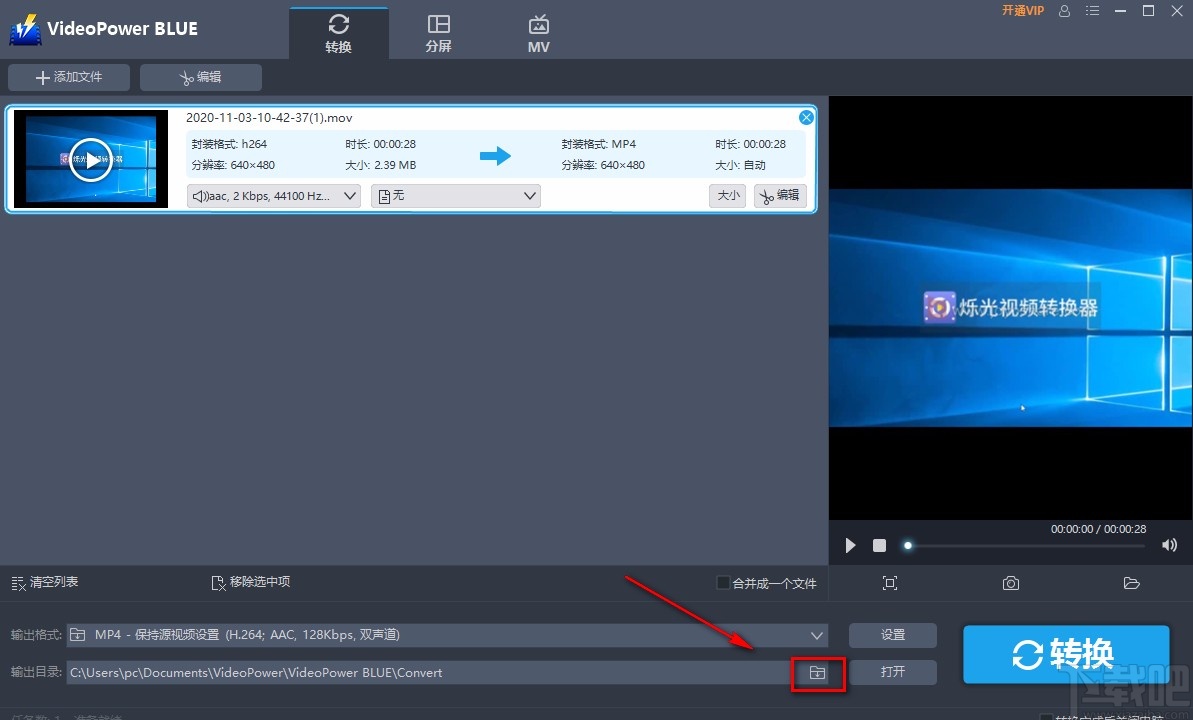Switch to the 转换 tab
1193x720 pixels.
339,33
